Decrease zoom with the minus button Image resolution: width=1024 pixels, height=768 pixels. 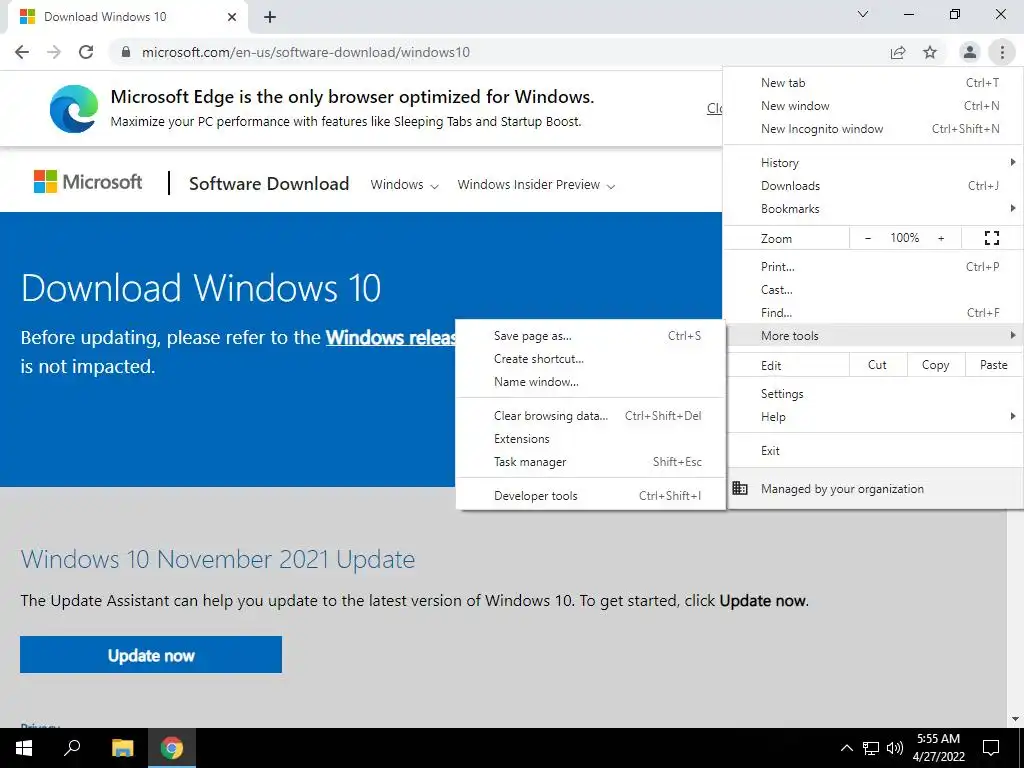pyautogui.click(x=868, y=238)
